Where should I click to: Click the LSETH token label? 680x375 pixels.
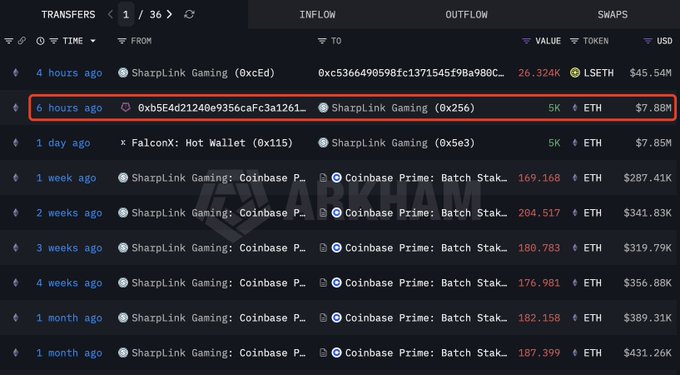coord(598,73)
